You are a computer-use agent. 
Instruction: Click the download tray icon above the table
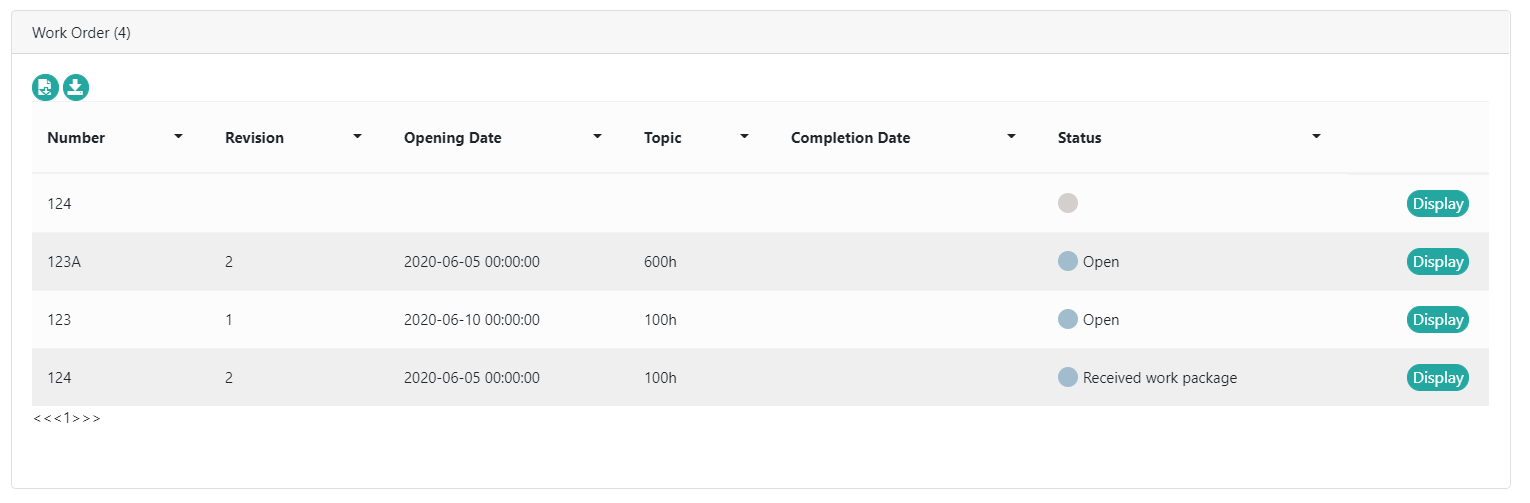click(76, 88)
